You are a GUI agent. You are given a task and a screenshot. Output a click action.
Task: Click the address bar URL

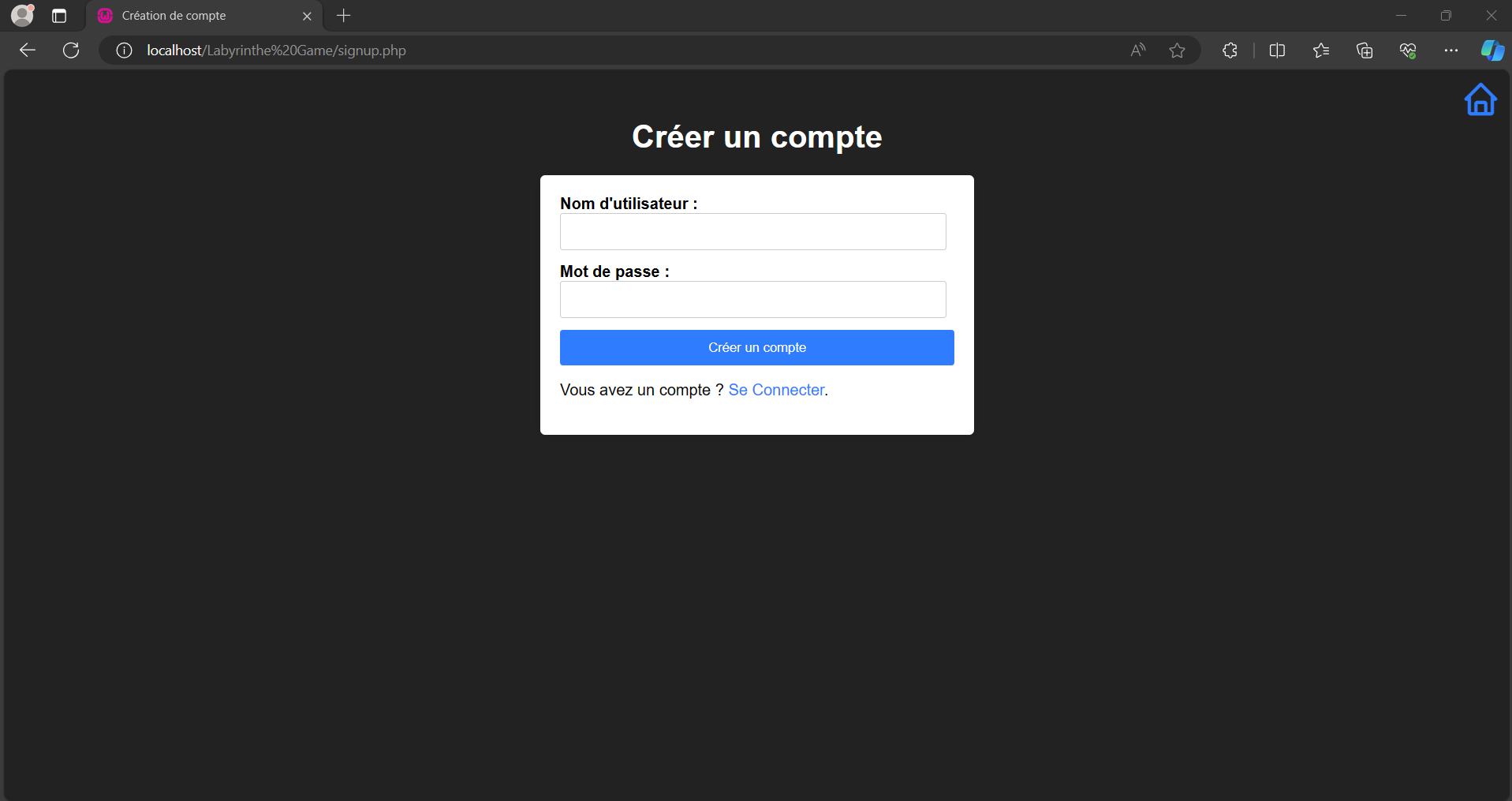pos(276,51)
